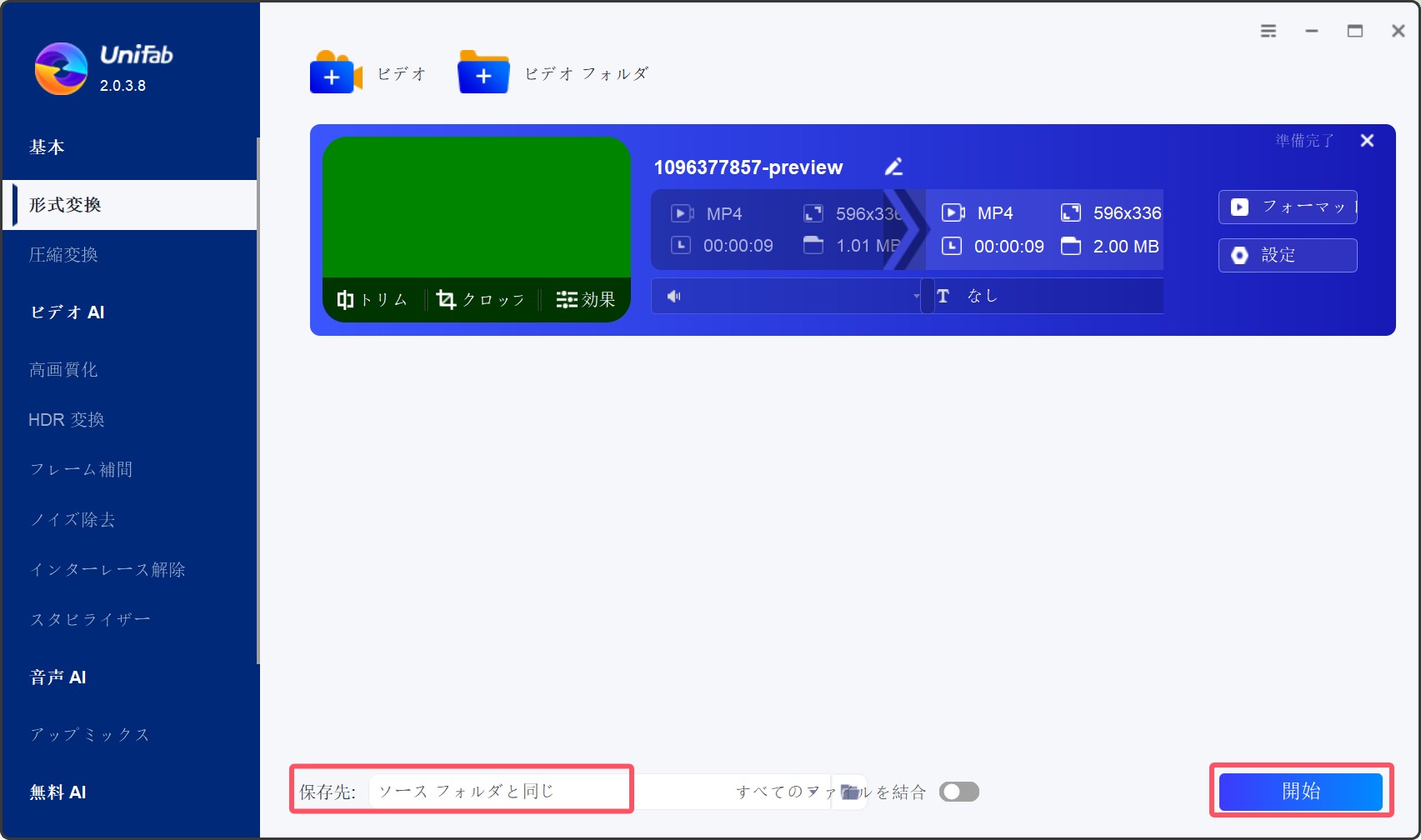Open the hamburger menu icon in the title bar
The image size is (1421, 840).
point(1268,31)
